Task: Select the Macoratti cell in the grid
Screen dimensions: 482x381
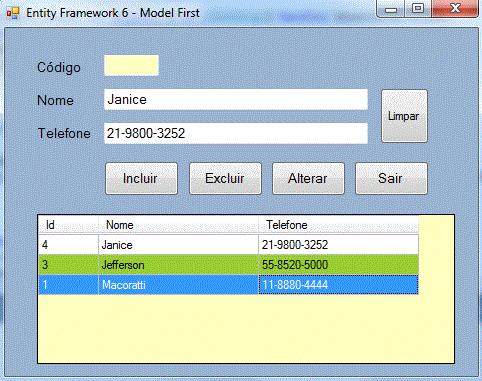Action: (x=178, y=285)
